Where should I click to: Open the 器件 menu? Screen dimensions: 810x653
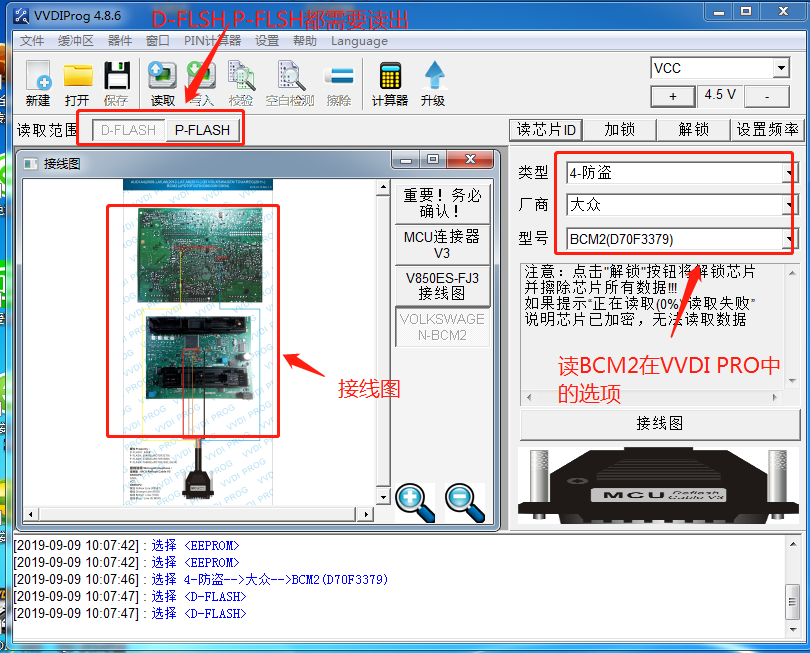click(120, 41)
